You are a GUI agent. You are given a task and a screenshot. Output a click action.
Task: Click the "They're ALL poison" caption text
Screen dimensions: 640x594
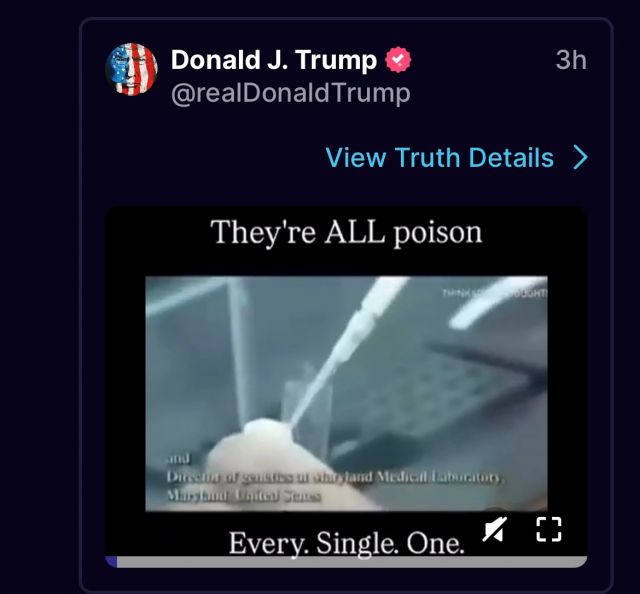[x=346, y=232]
